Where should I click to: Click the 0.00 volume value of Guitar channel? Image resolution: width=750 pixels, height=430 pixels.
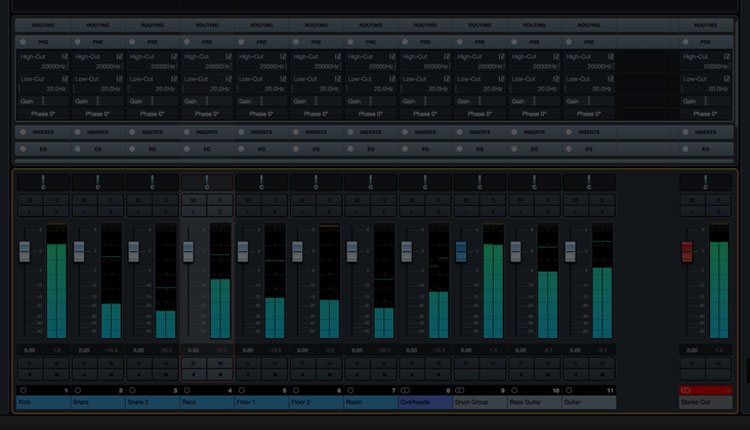click(575, 350)
